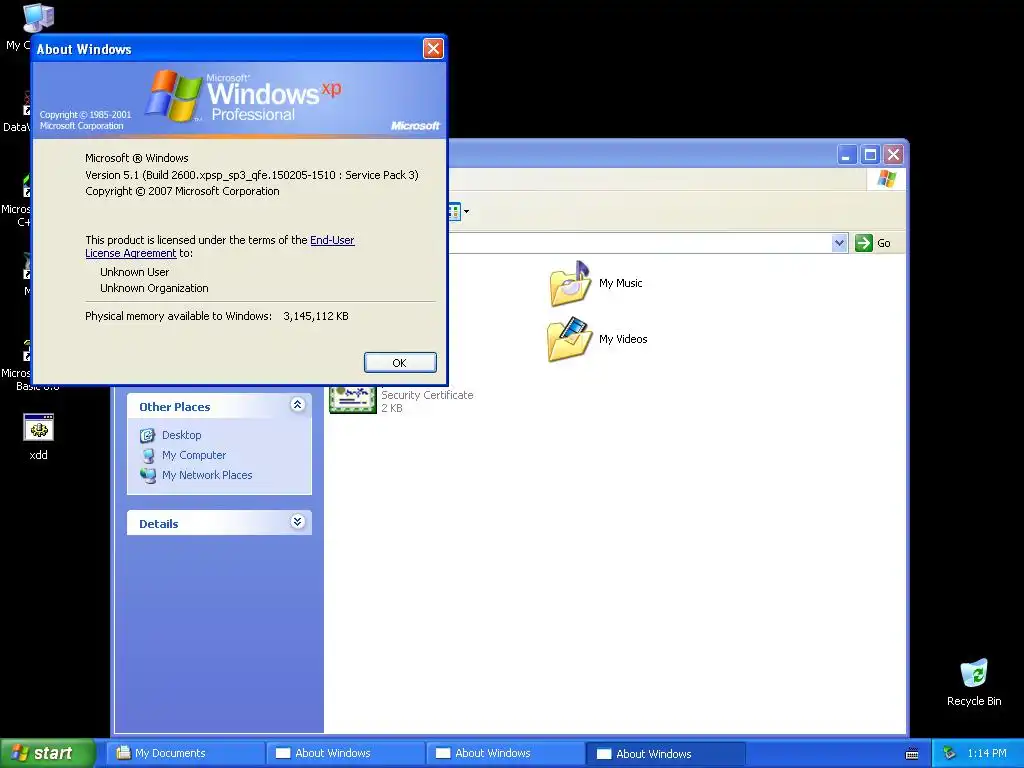Switch to the second About Windows taskbar button
The image size is (1024, 768).
[505, 753]
